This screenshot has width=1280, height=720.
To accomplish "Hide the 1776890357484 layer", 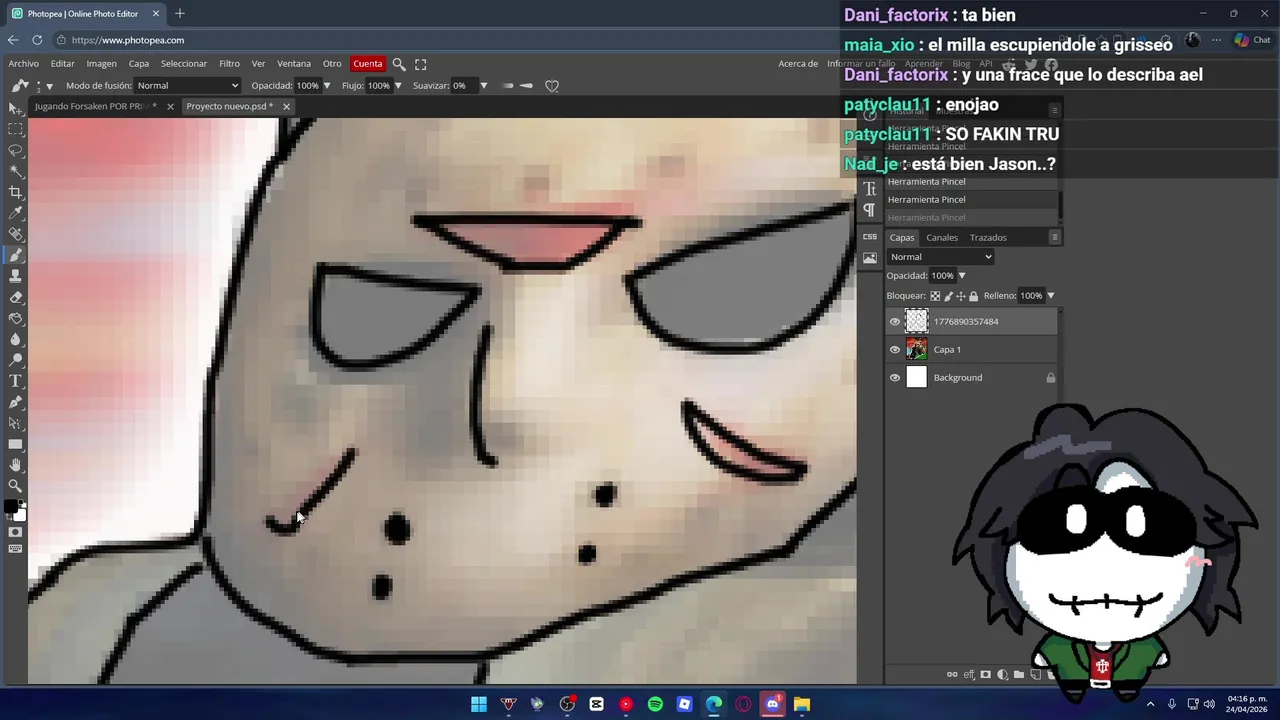I will pos(895,322).
